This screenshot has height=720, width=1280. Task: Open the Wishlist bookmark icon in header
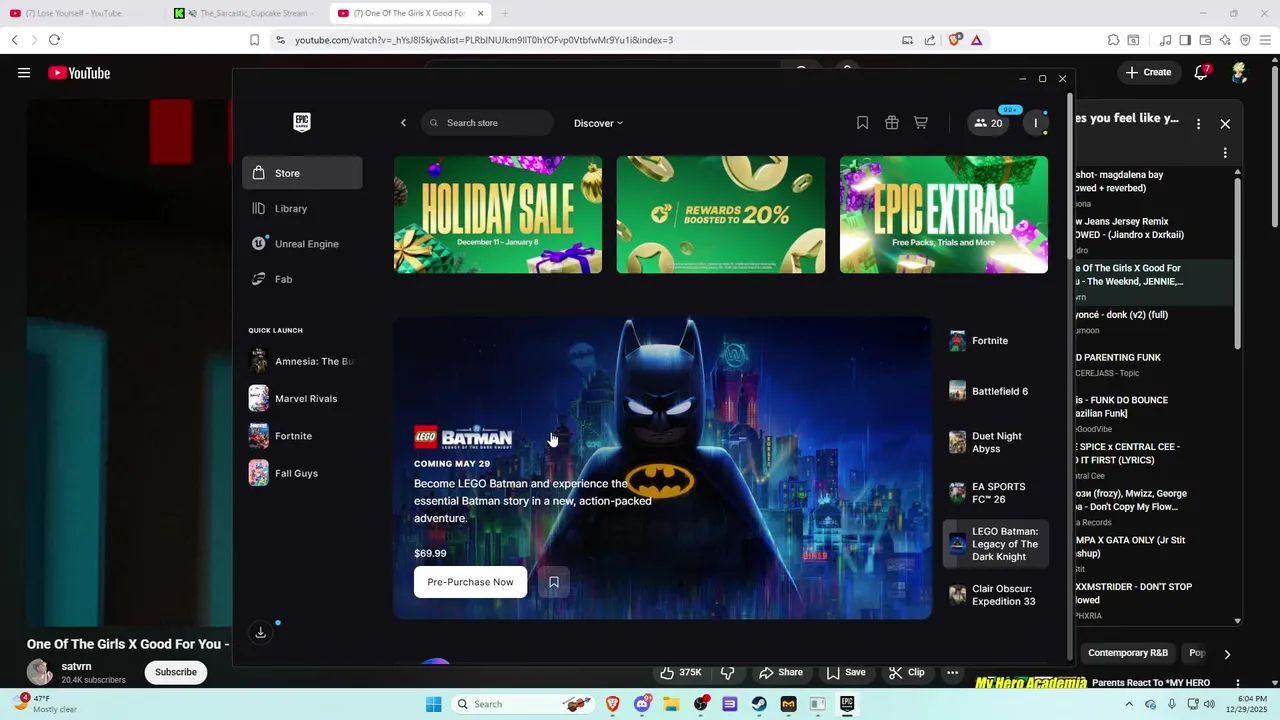(x=862, y=123)
